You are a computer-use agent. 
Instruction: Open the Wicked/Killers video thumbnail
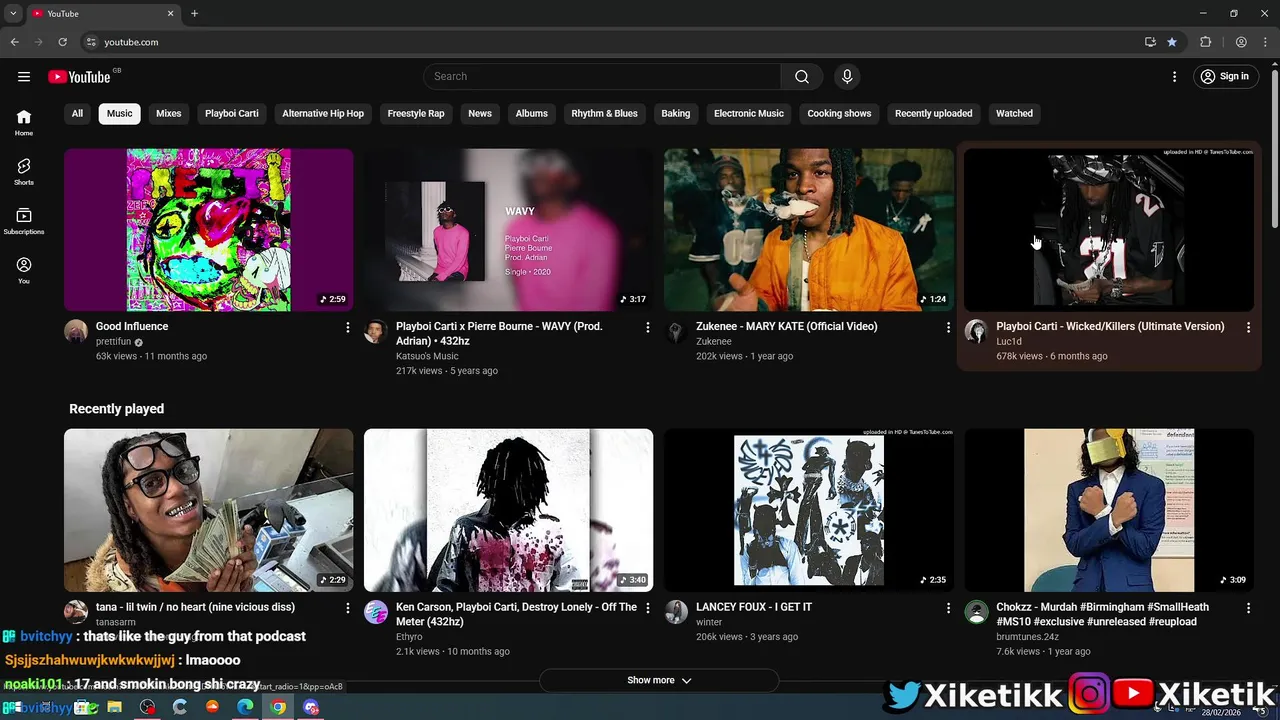pyautogui.click(x=1109, y=230)
